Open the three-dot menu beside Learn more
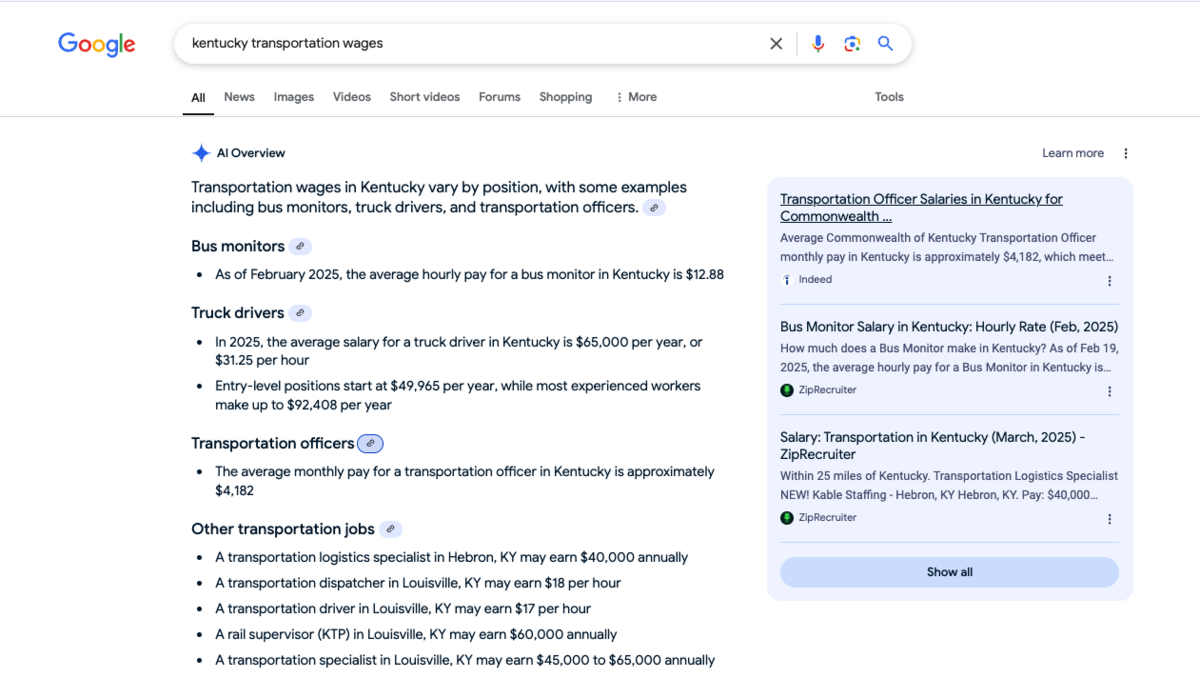1200x678 pixels. (1126, 152)
